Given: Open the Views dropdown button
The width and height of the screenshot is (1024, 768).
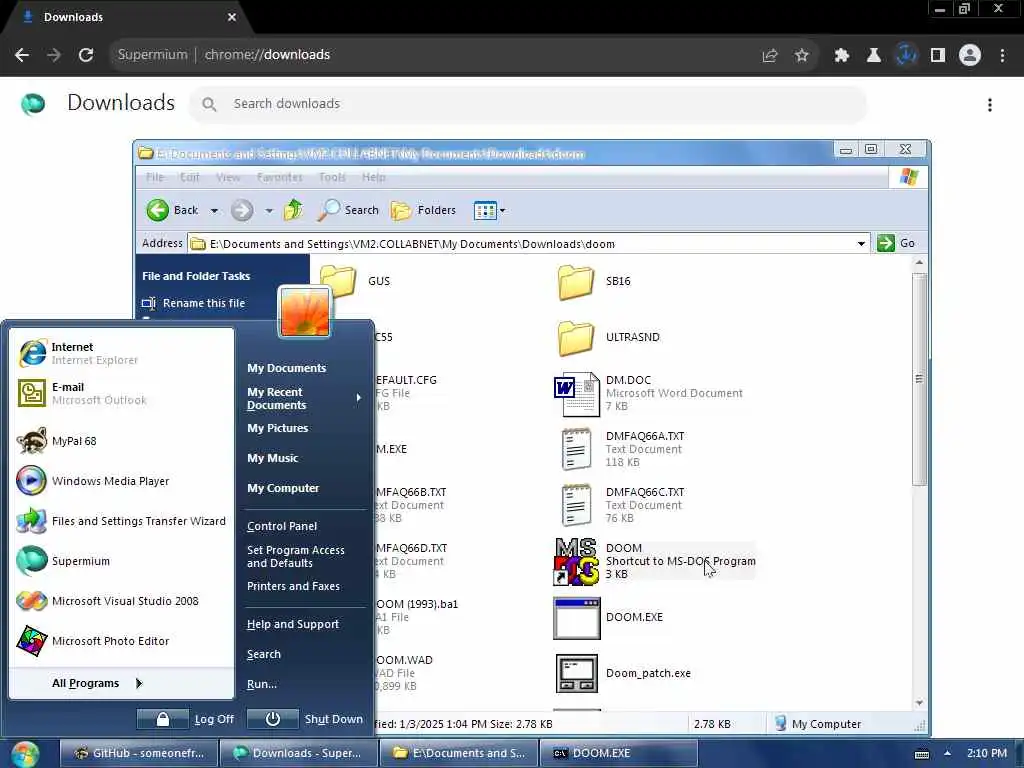Looking at the screenshot, I should [x=490, y=210].
